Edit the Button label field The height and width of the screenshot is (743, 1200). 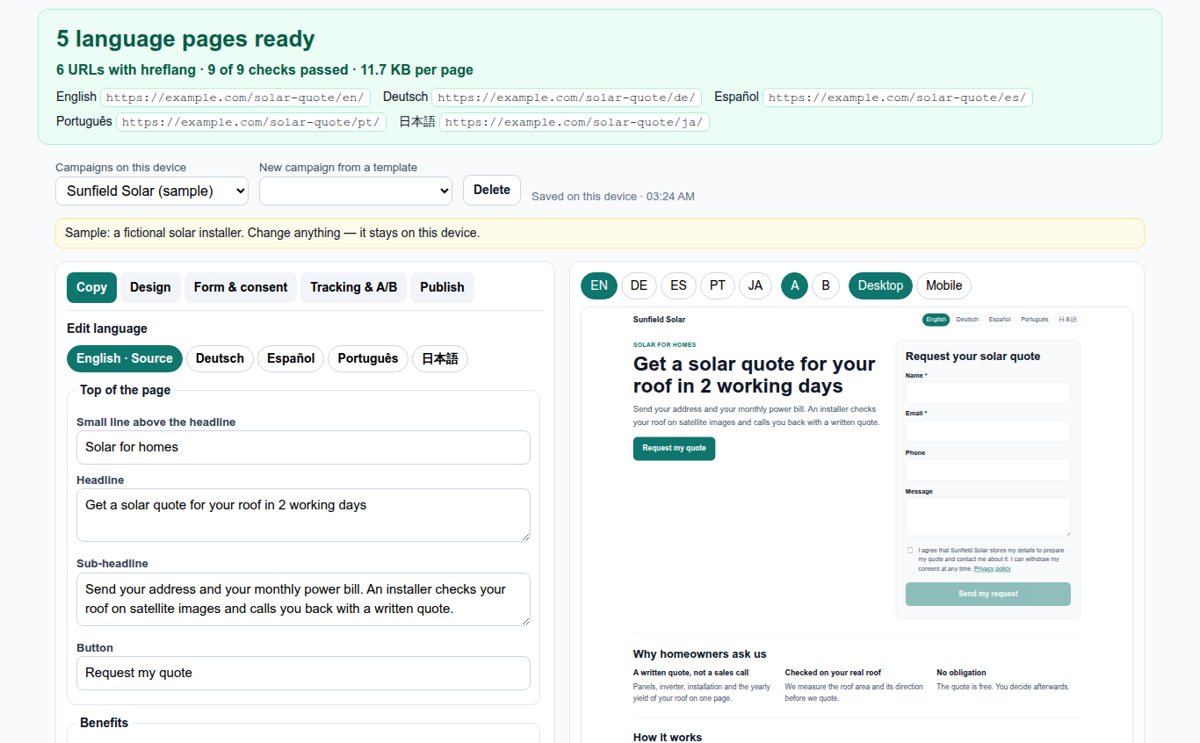point(303,673)
